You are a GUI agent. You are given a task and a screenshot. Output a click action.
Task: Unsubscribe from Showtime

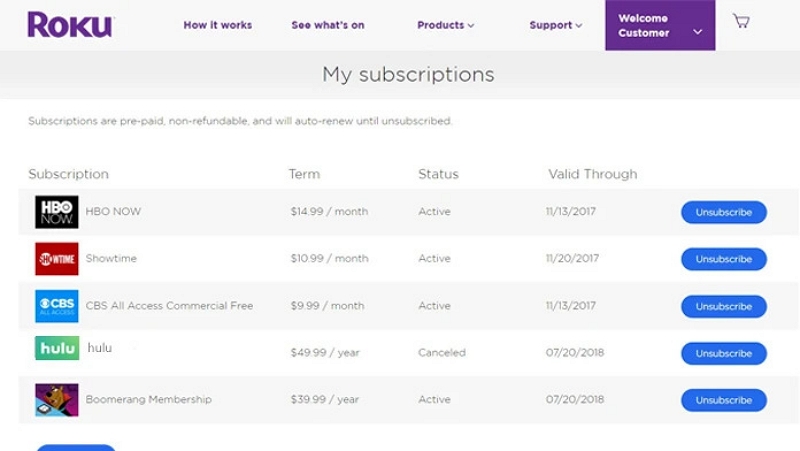pyautogui.click(x=723, y=259)
